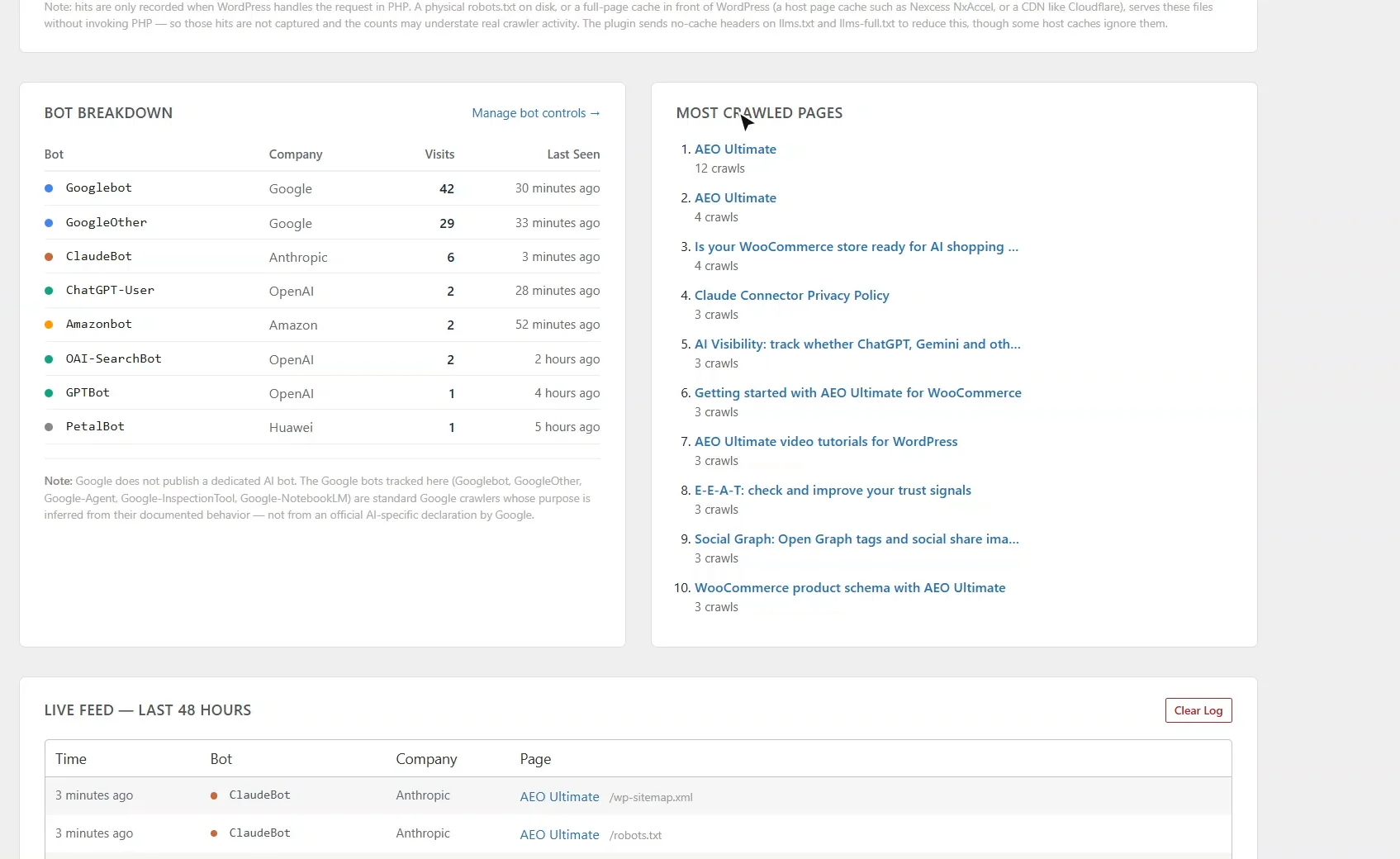Select the /wp-sitemap.xml path text
The width and height of the screenshot is (1400, 859).
[x=651, y=798]
